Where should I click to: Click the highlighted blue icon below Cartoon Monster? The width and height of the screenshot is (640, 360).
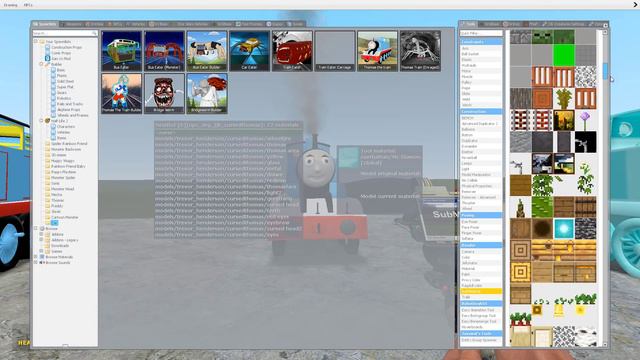pyautogui.click(x=54, y=223)
